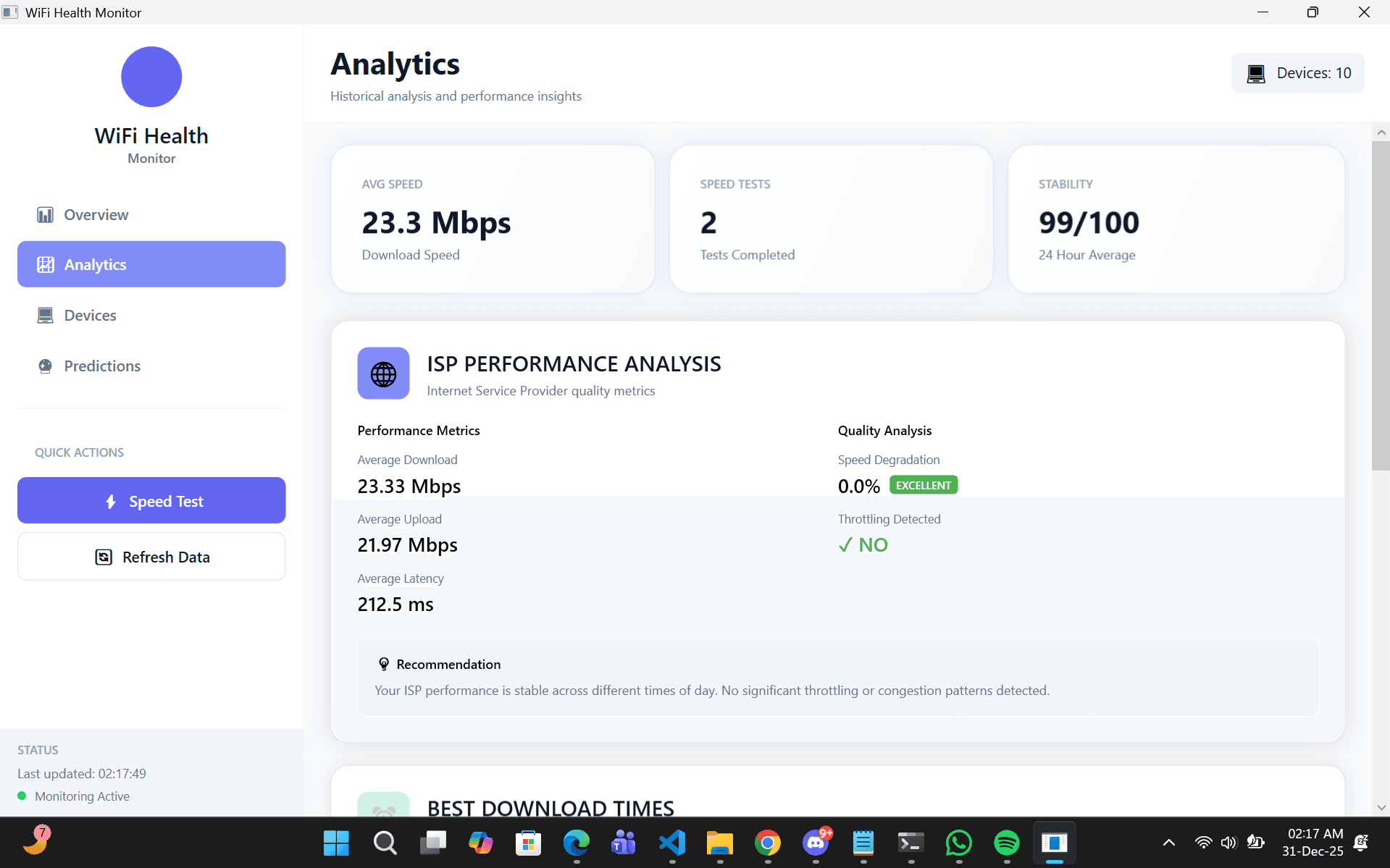Click the scrollbar down arrow
The width and height of the screenshot is (1390, 868).
tap(1381, 807)
